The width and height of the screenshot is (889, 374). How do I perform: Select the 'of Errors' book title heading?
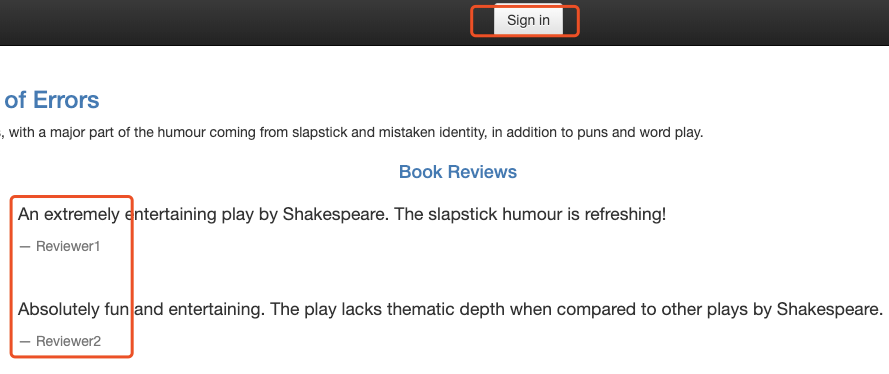(x=52, y=100)
